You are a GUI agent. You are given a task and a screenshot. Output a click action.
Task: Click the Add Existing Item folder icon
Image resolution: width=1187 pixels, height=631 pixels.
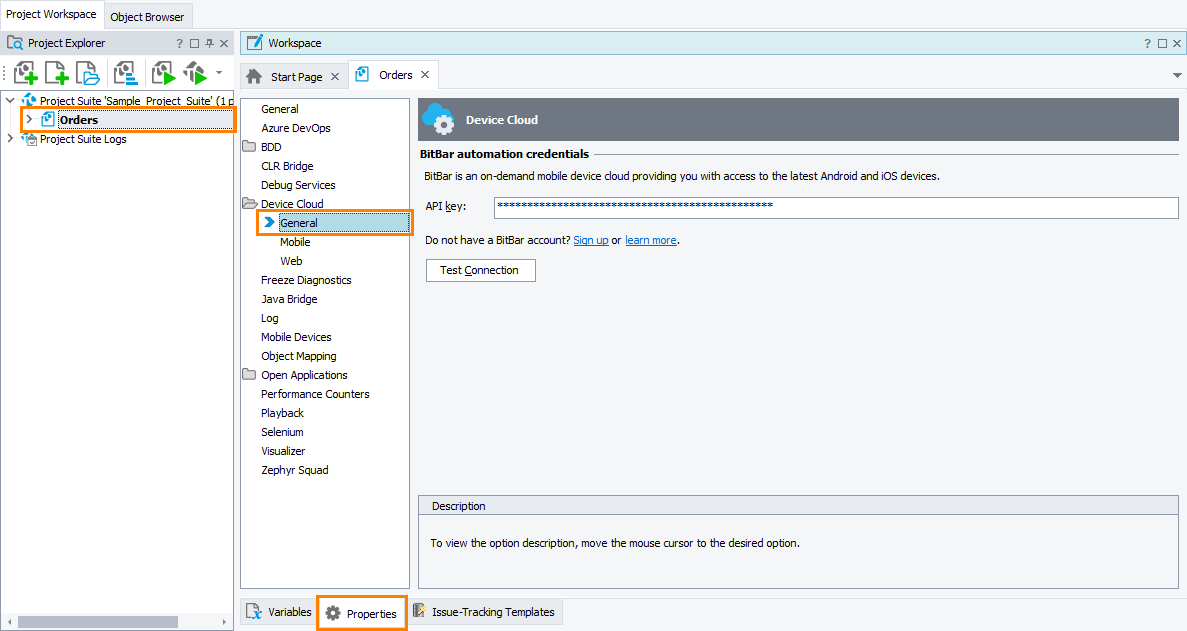pos(88,73)
